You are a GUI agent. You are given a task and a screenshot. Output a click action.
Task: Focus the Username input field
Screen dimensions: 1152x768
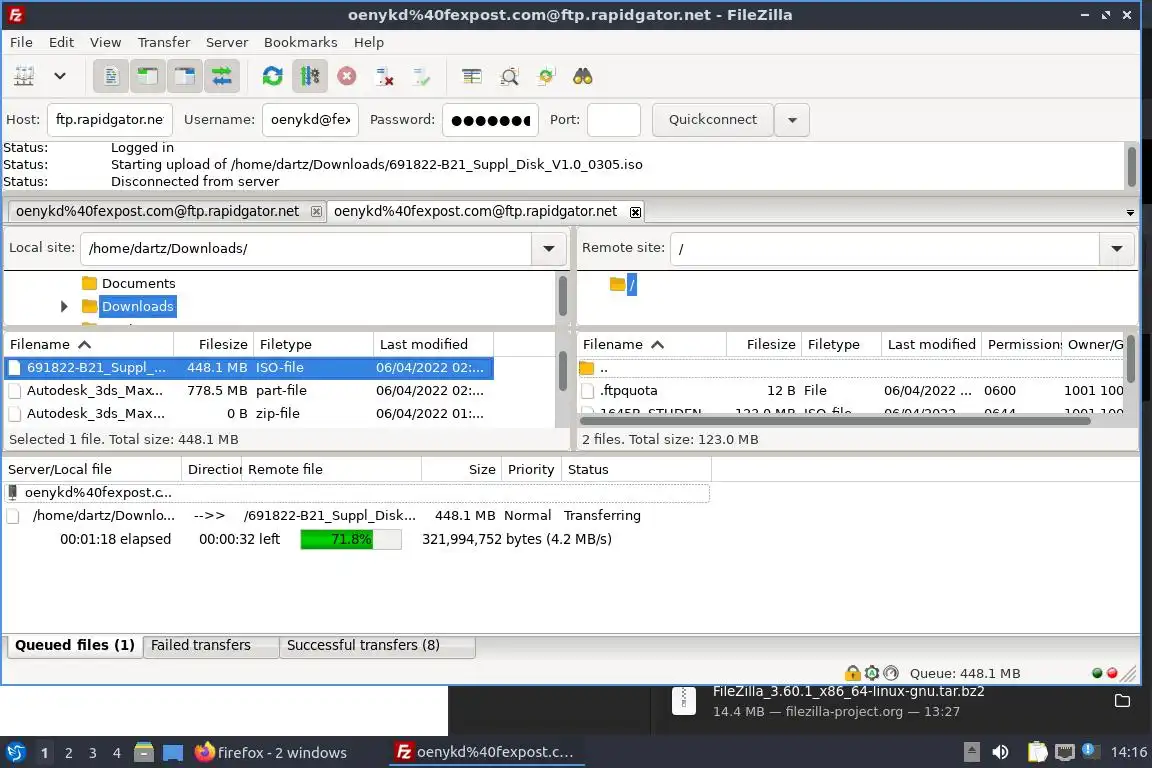[310, 120]
